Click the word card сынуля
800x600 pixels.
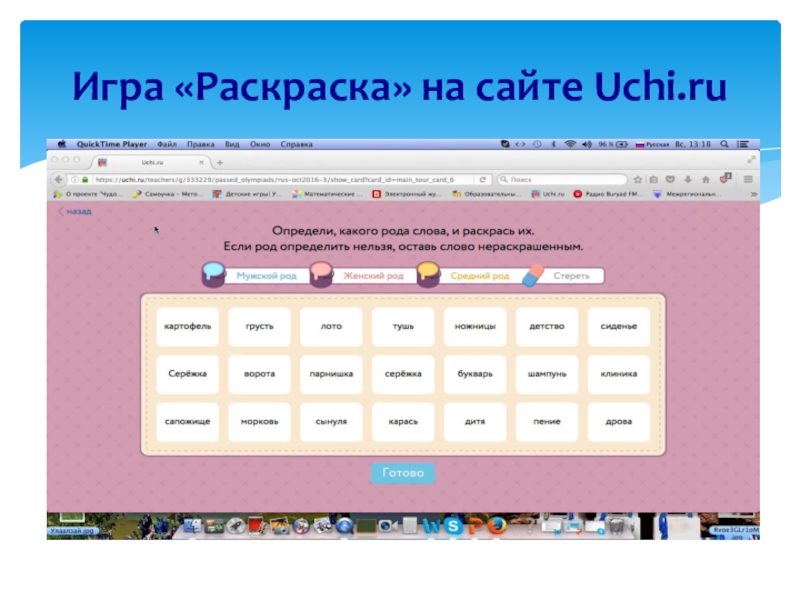331,421
